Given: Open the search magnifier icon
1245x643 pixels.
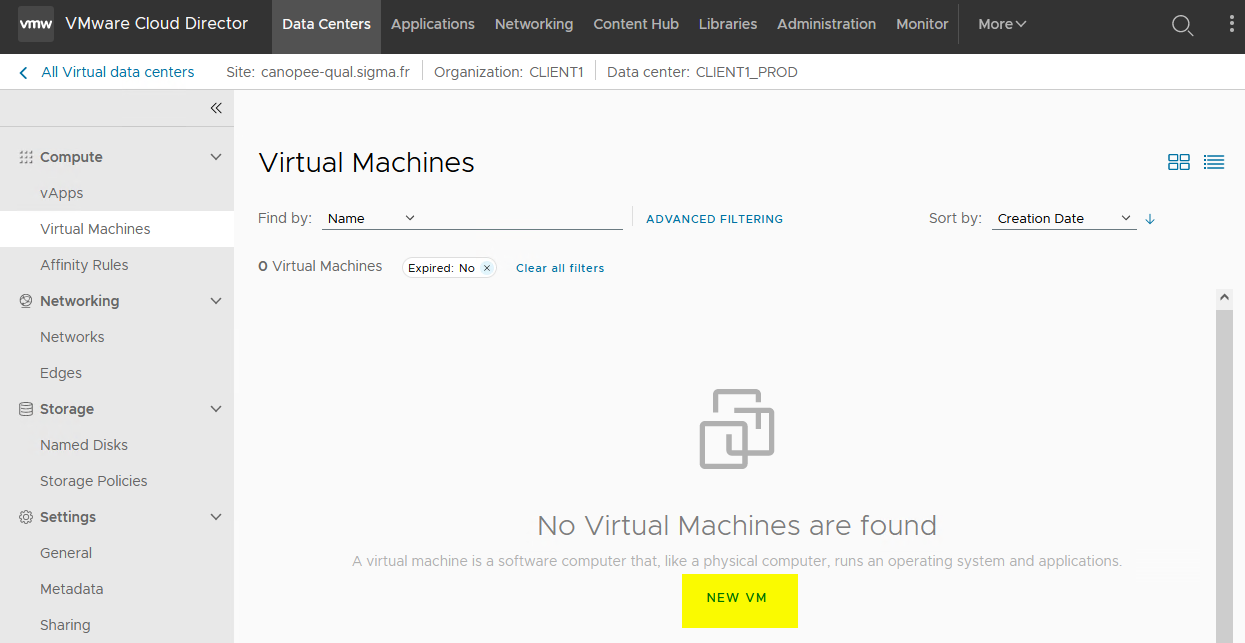Looking at the screenshot, I should (x=1182, y=26).
